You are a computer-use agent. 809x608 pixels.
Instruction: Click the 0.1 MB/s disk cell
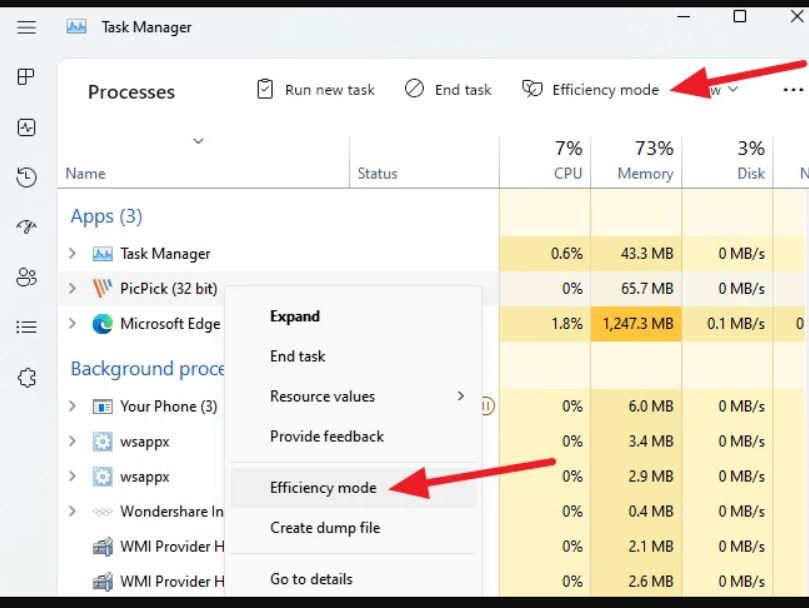click(x=727, y=324)
